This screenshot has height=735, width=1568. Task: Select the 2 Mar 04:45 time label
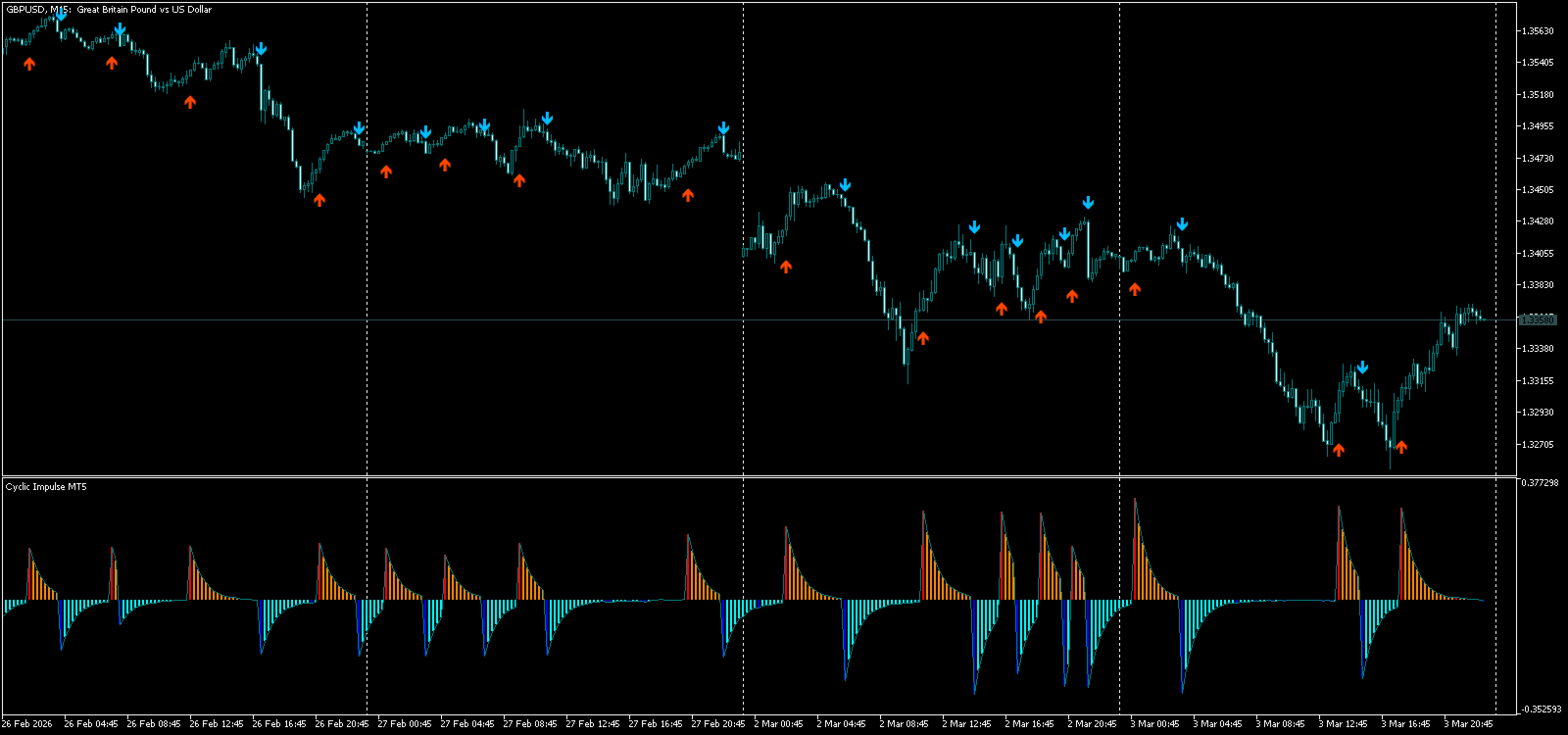[841, 724]
